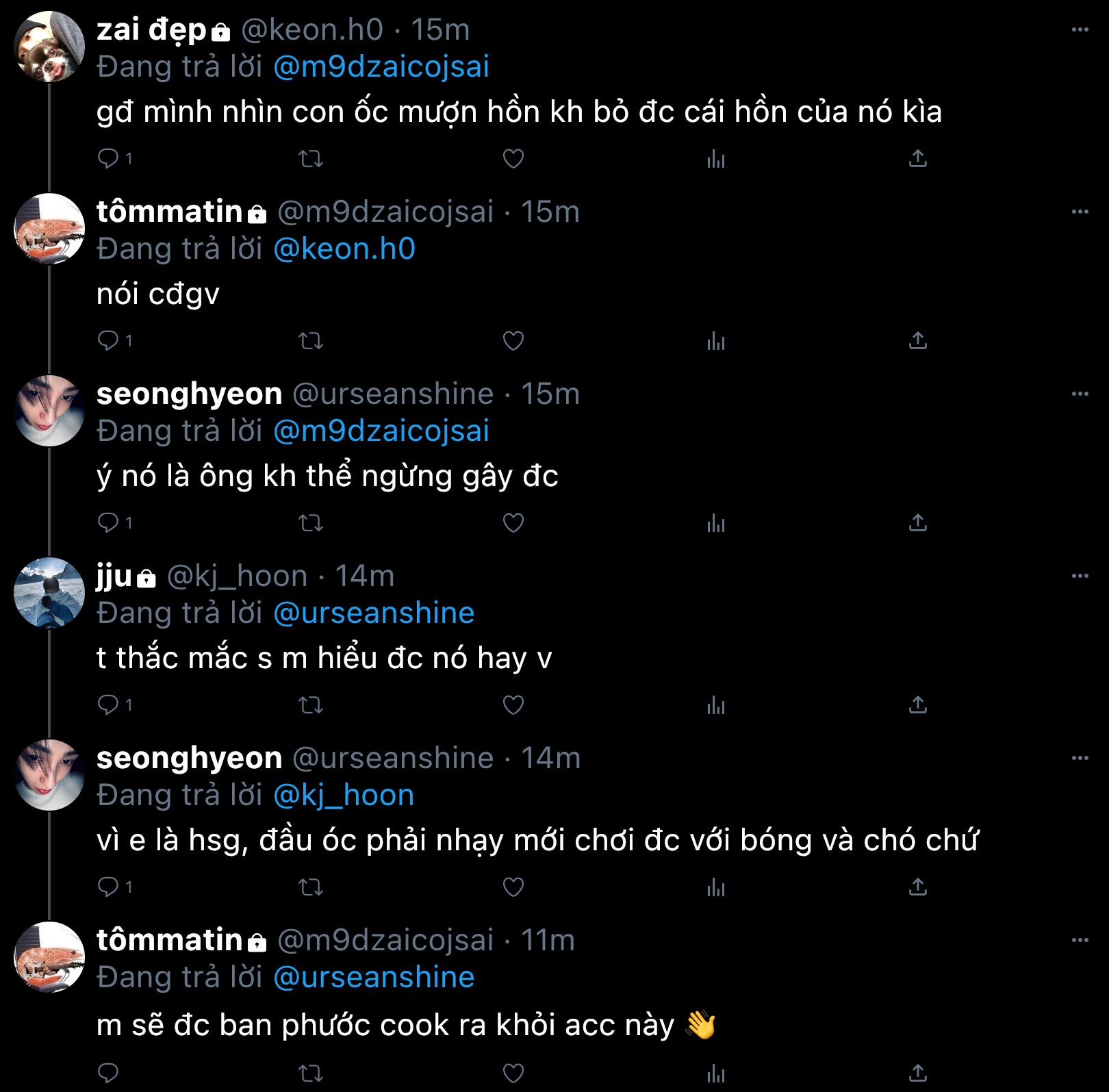
Task: Open @m9dzaicojsai mention in zai đẹp's reply
Action: coord(381,67)
